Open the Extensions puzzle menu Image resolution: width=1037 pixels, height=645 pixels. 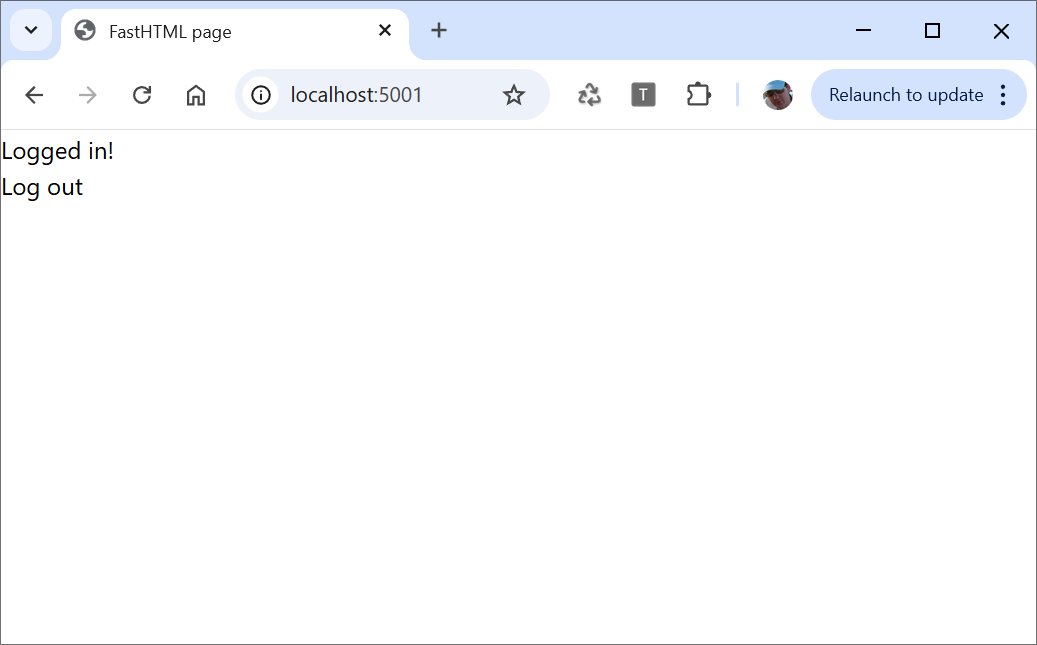tap(698, 95)
